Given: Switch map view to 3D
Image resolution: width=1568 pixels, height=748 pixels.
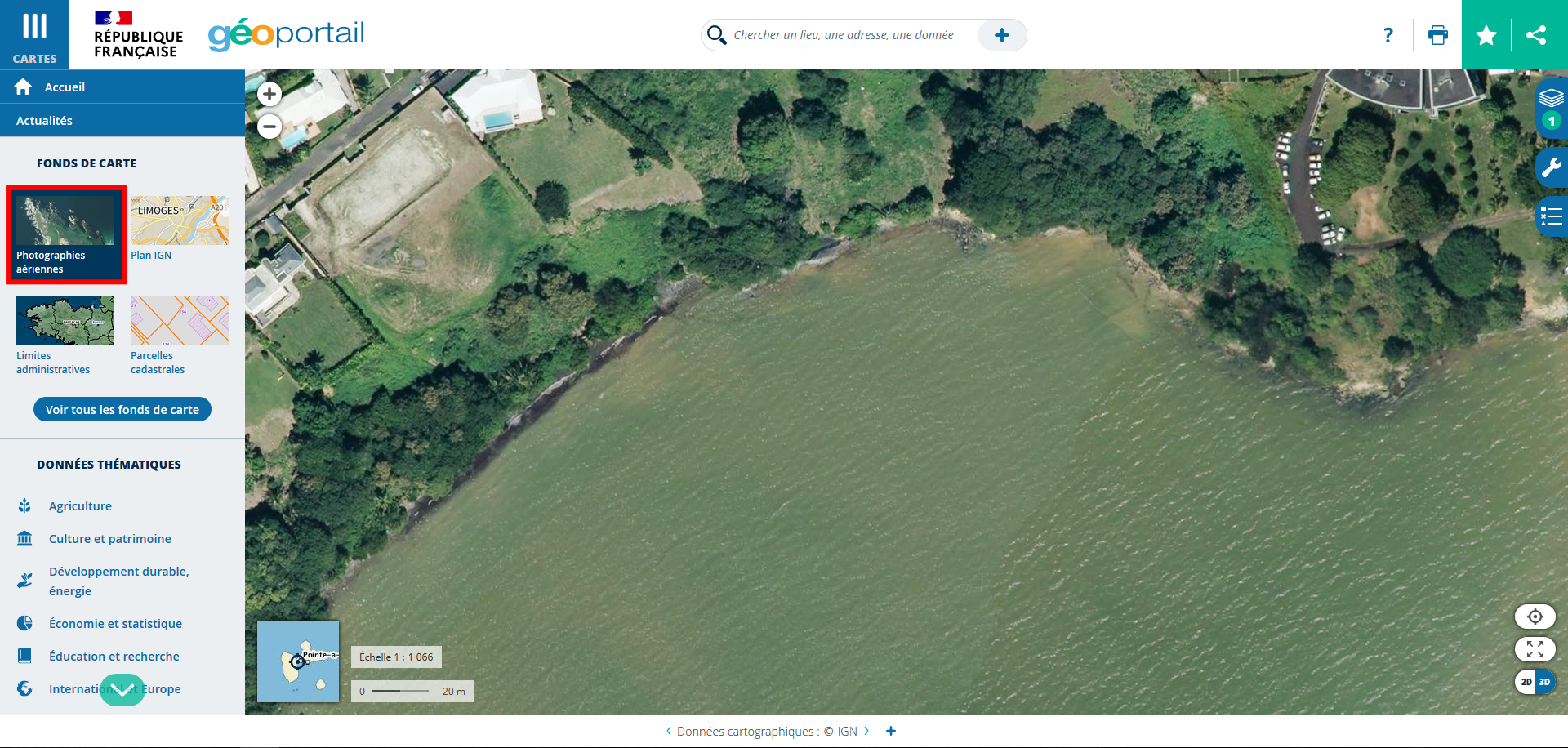Looking at the screenshot, I should pos(1545,682).
